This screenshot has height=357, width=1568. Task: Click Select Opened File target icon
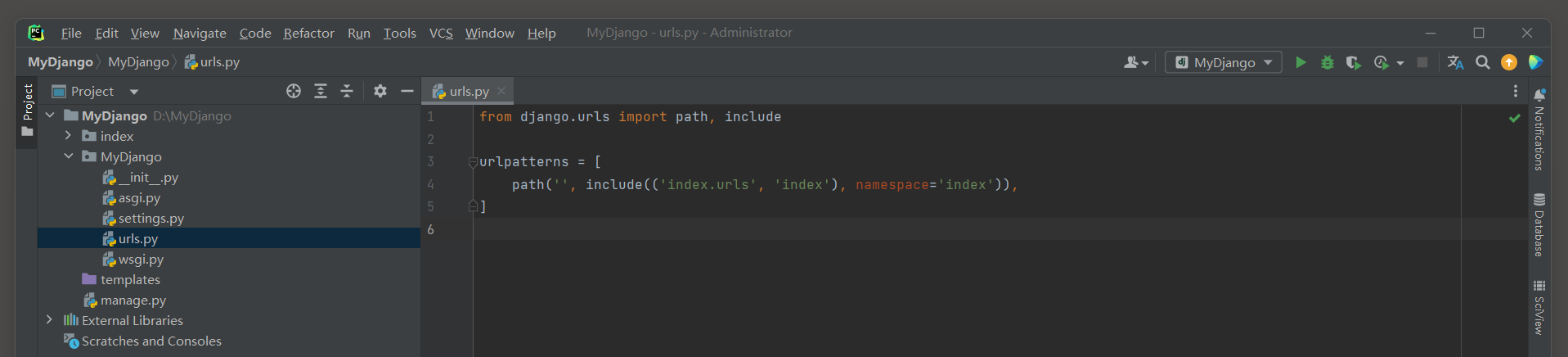(294, 91)
